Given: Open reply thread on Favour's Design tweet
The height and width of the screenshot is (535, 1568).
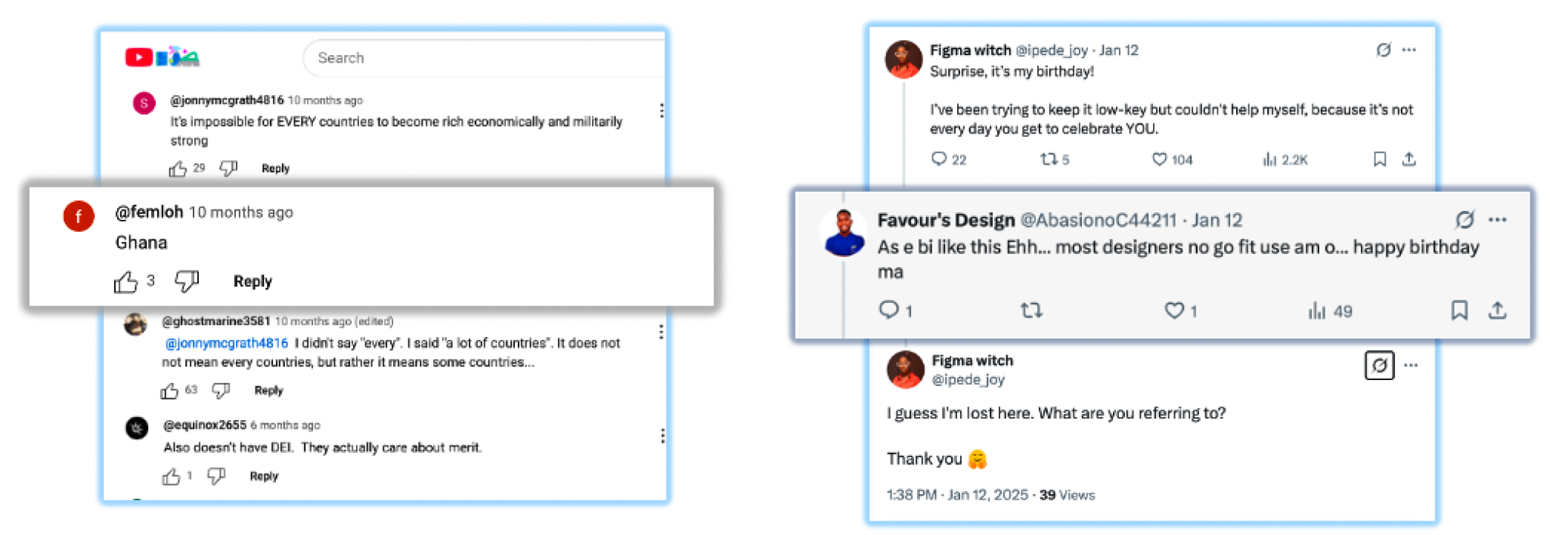Looking at the screenshot, I should click(889, 311).
